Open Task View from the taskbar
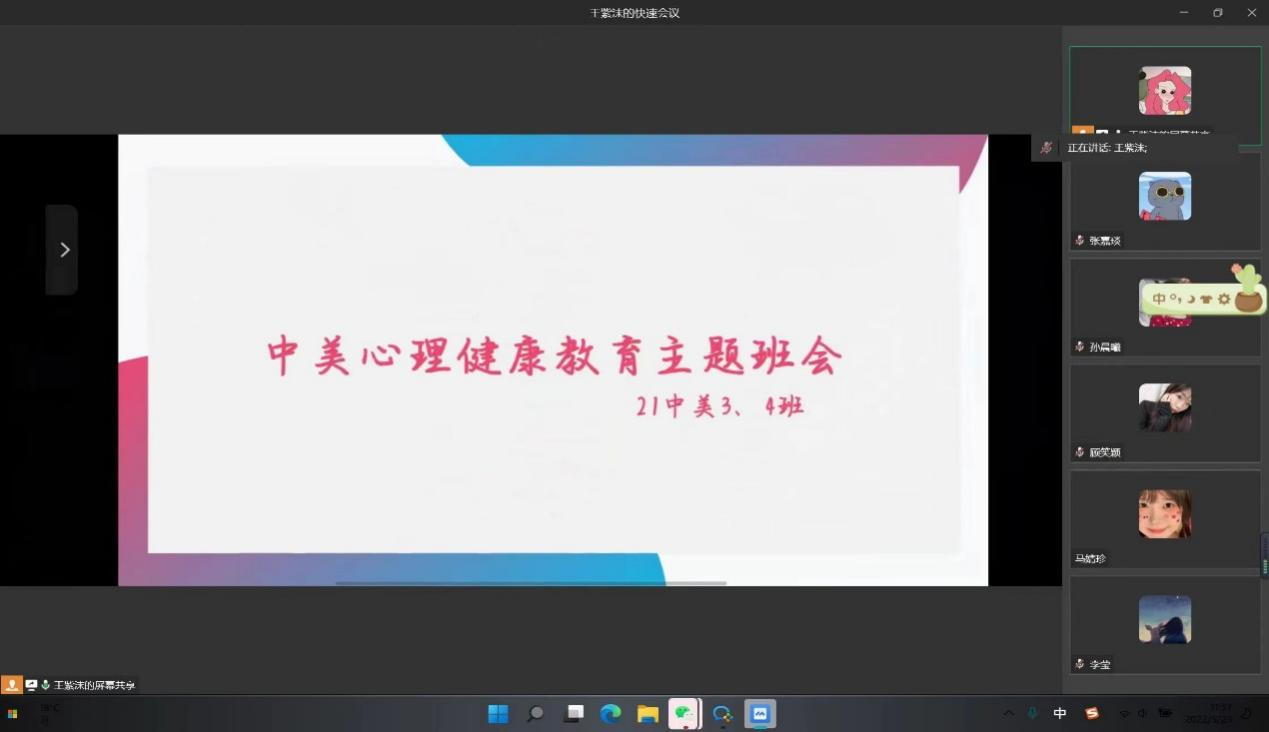 point(574,714)
